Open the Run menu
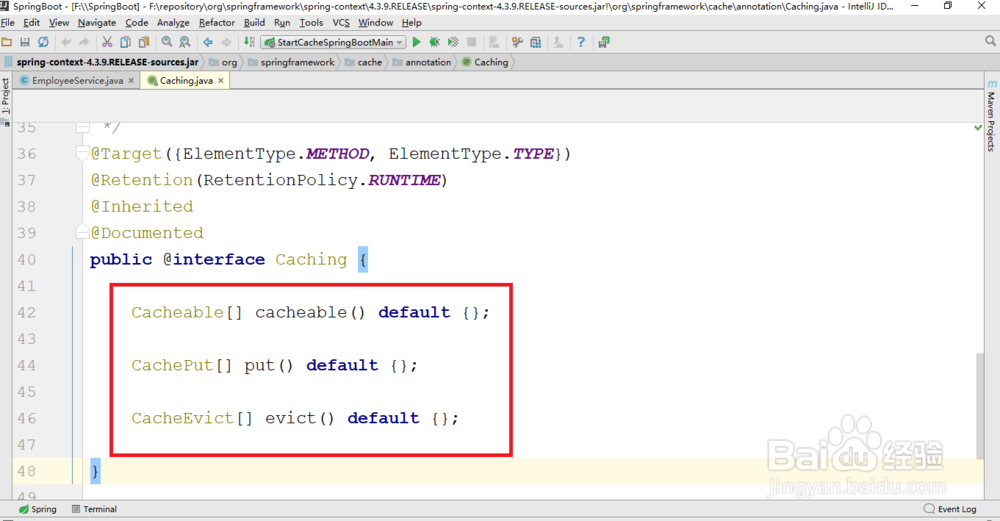Screen dimensions: 1000x521 [282, 22]
